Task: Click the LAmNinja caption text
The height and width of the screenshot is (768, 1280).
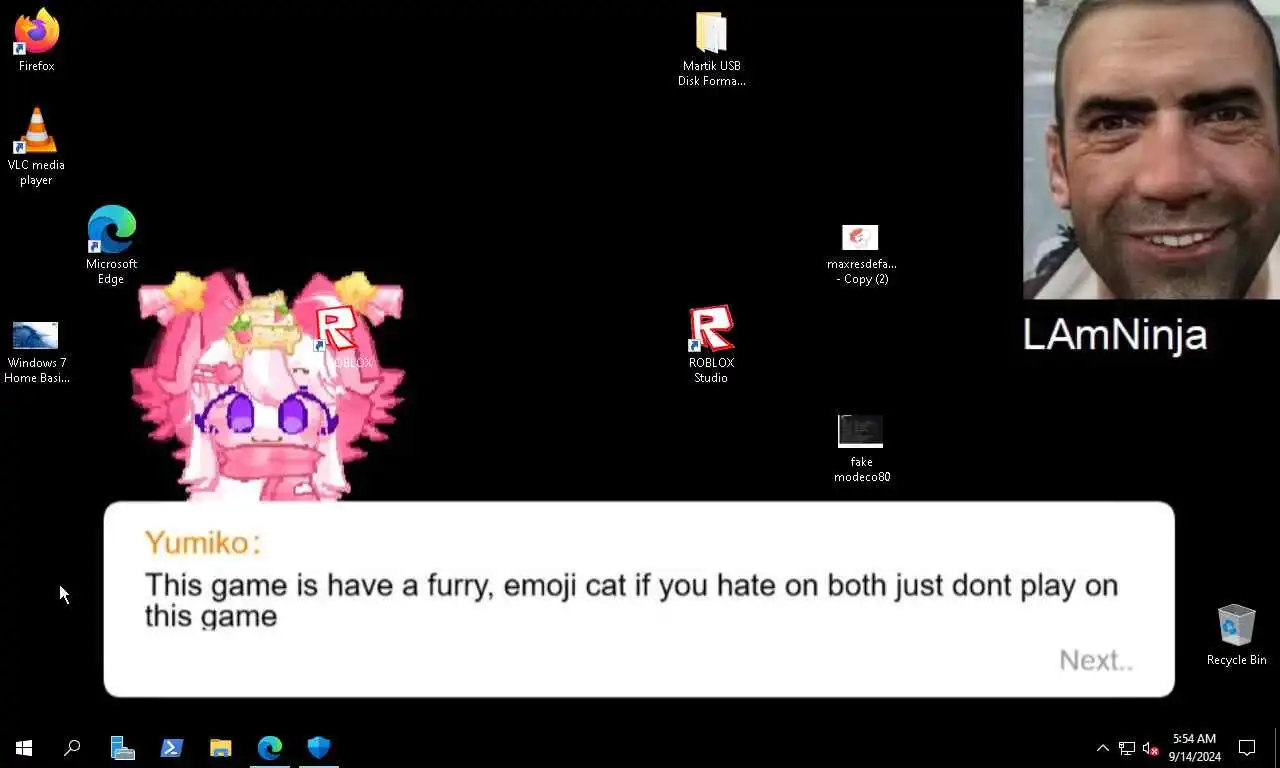Action: tap(1114, 335)
